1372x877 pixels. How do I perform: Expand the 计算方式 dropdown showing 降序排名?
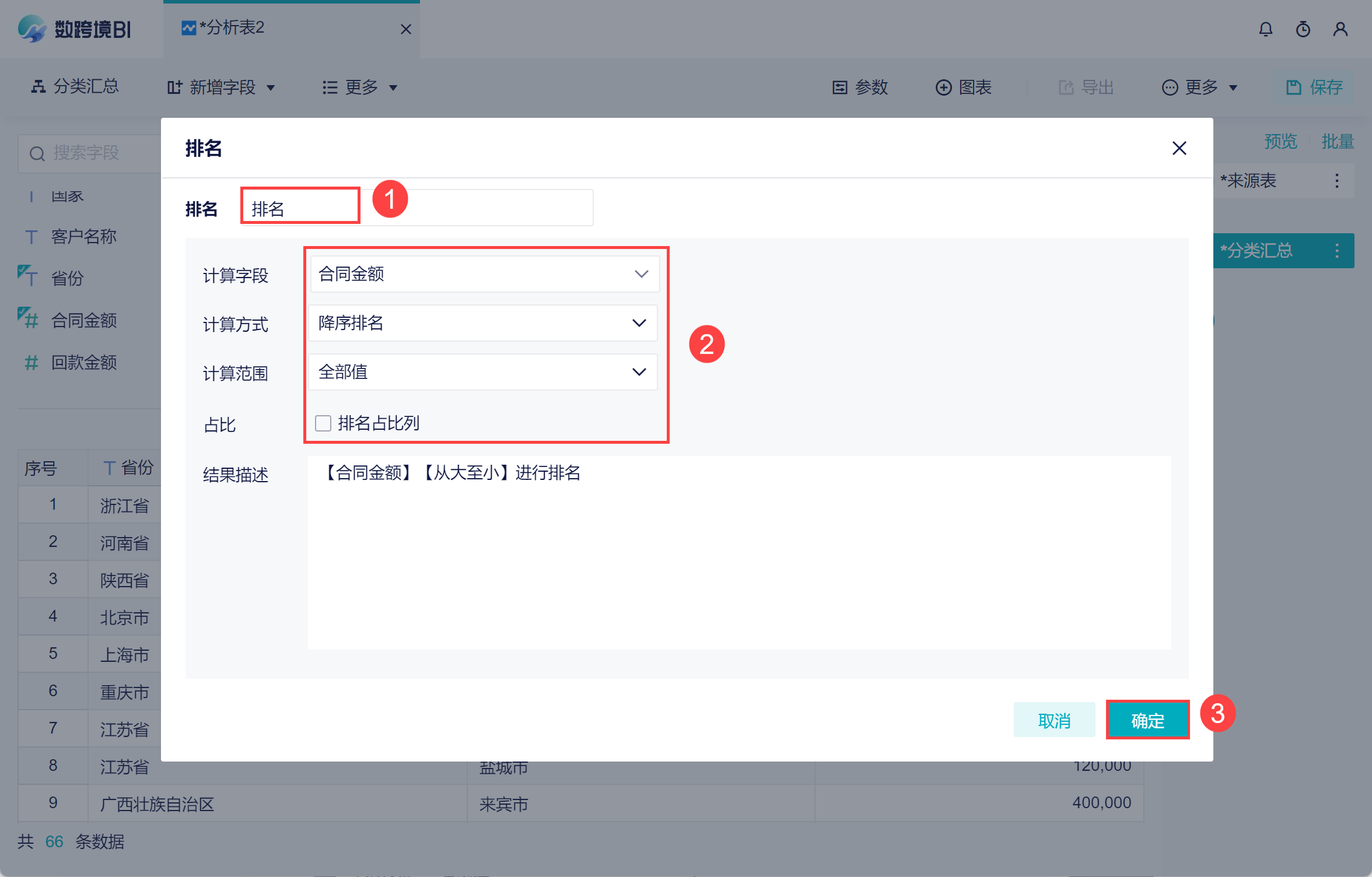[x=482, y=323]
